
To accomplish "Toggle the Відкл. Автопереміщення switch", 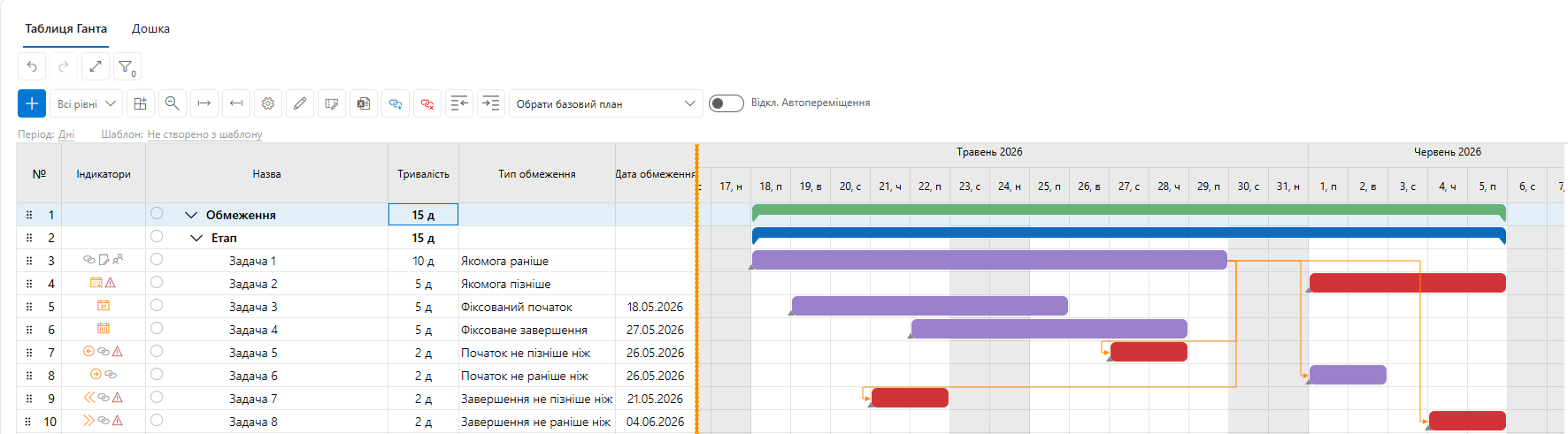I will click(726, 103).
